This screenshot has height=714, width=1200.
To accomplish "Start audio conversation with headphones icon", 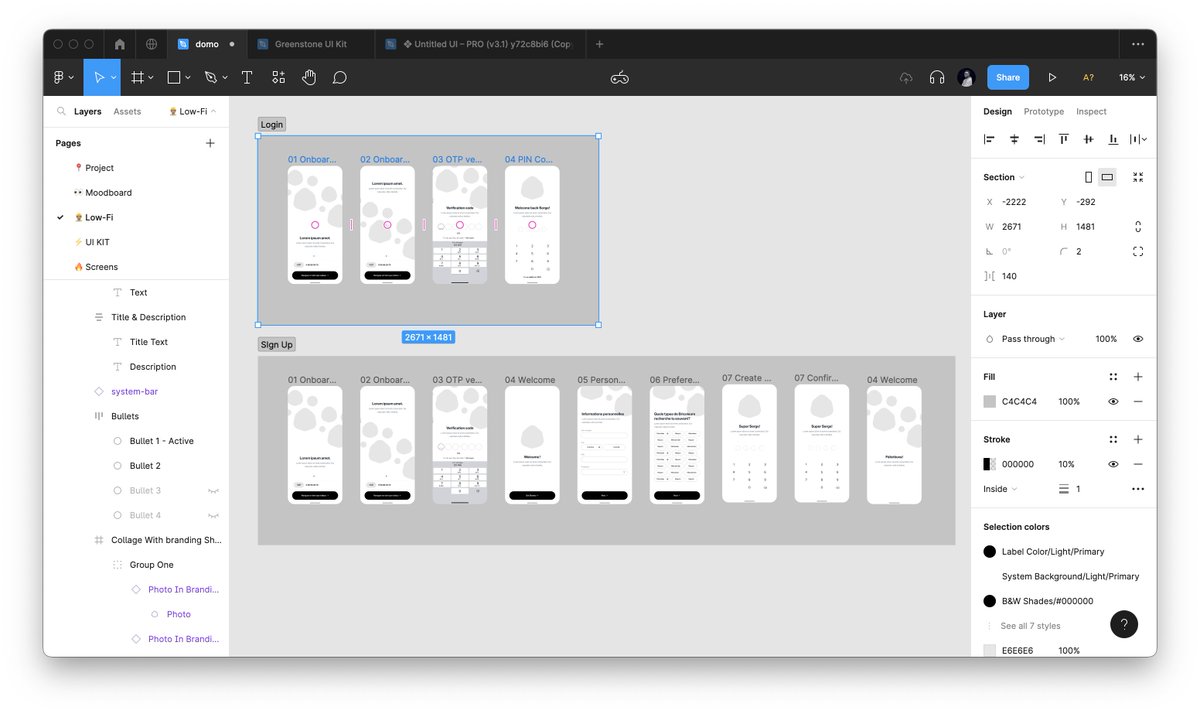I will (937, 77).
